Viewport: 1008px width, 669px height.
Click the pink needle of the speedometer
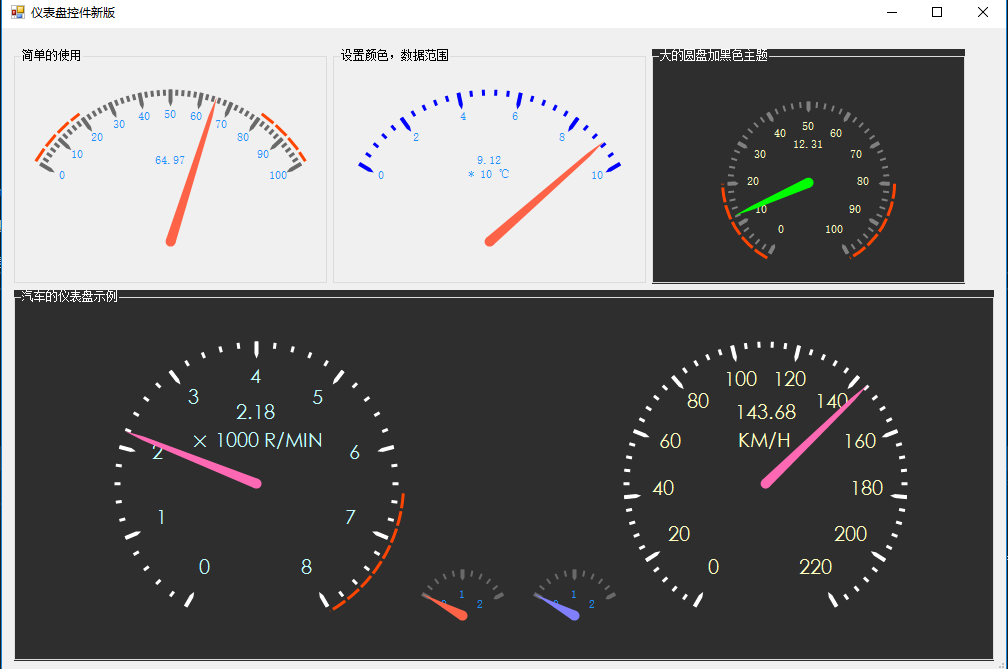815,435
